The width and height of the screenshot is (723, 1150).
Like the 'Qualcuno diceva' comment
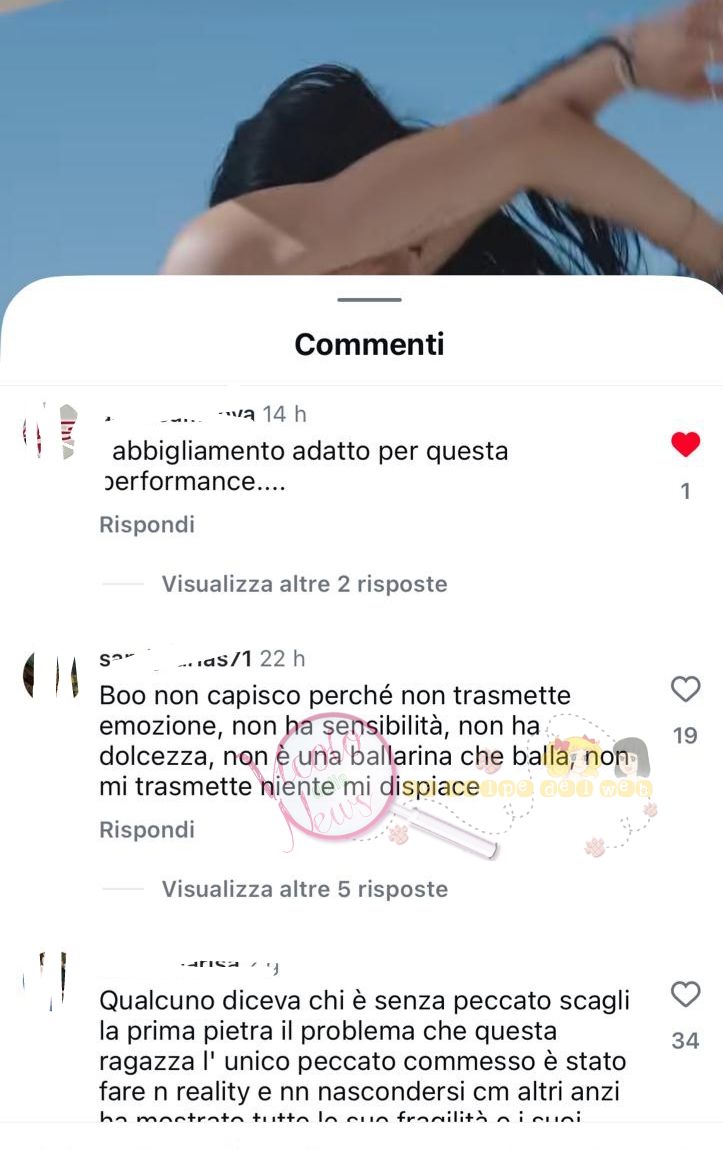tap(686, 994)
